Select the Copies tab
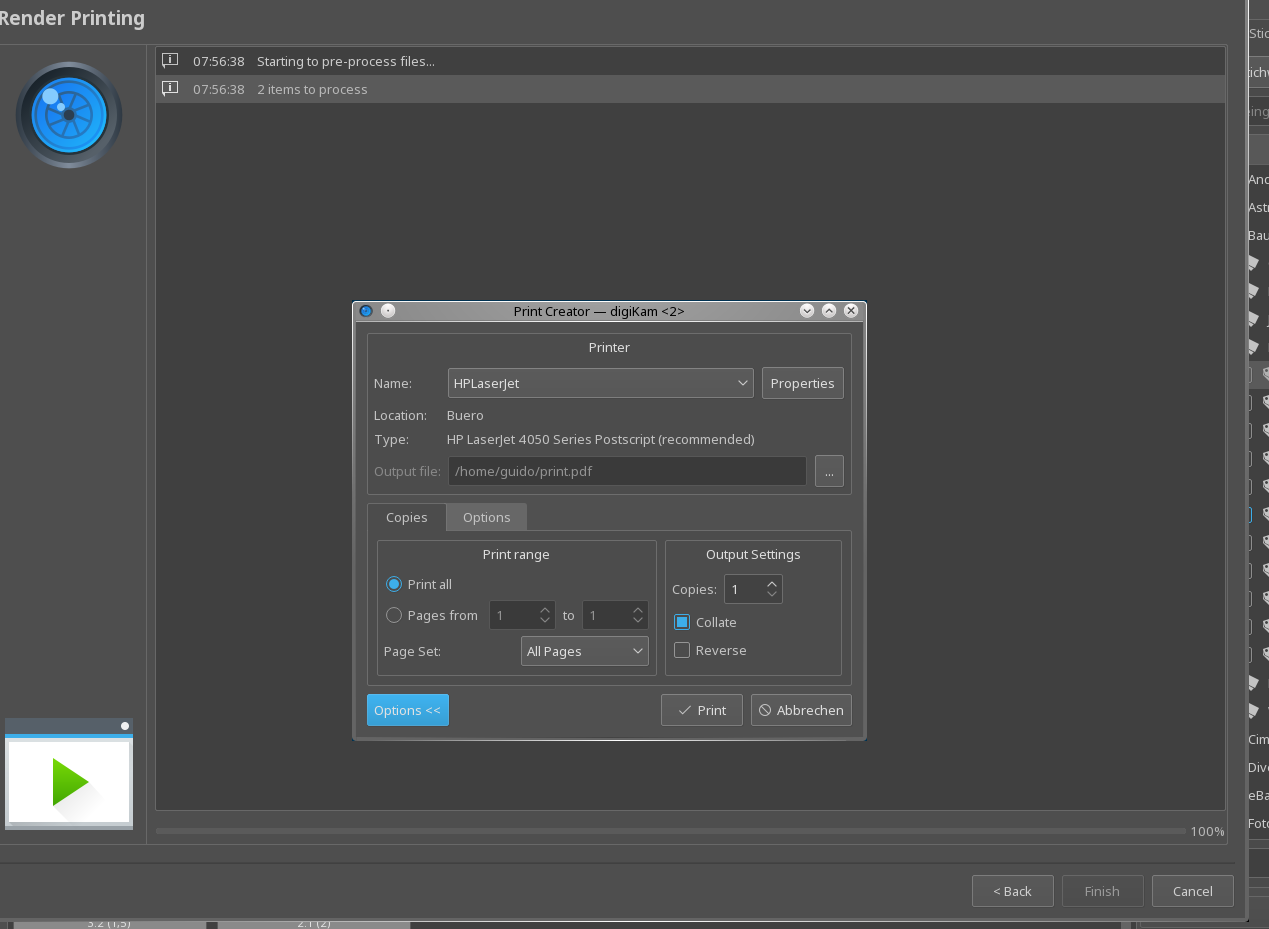 coord(407,517)
